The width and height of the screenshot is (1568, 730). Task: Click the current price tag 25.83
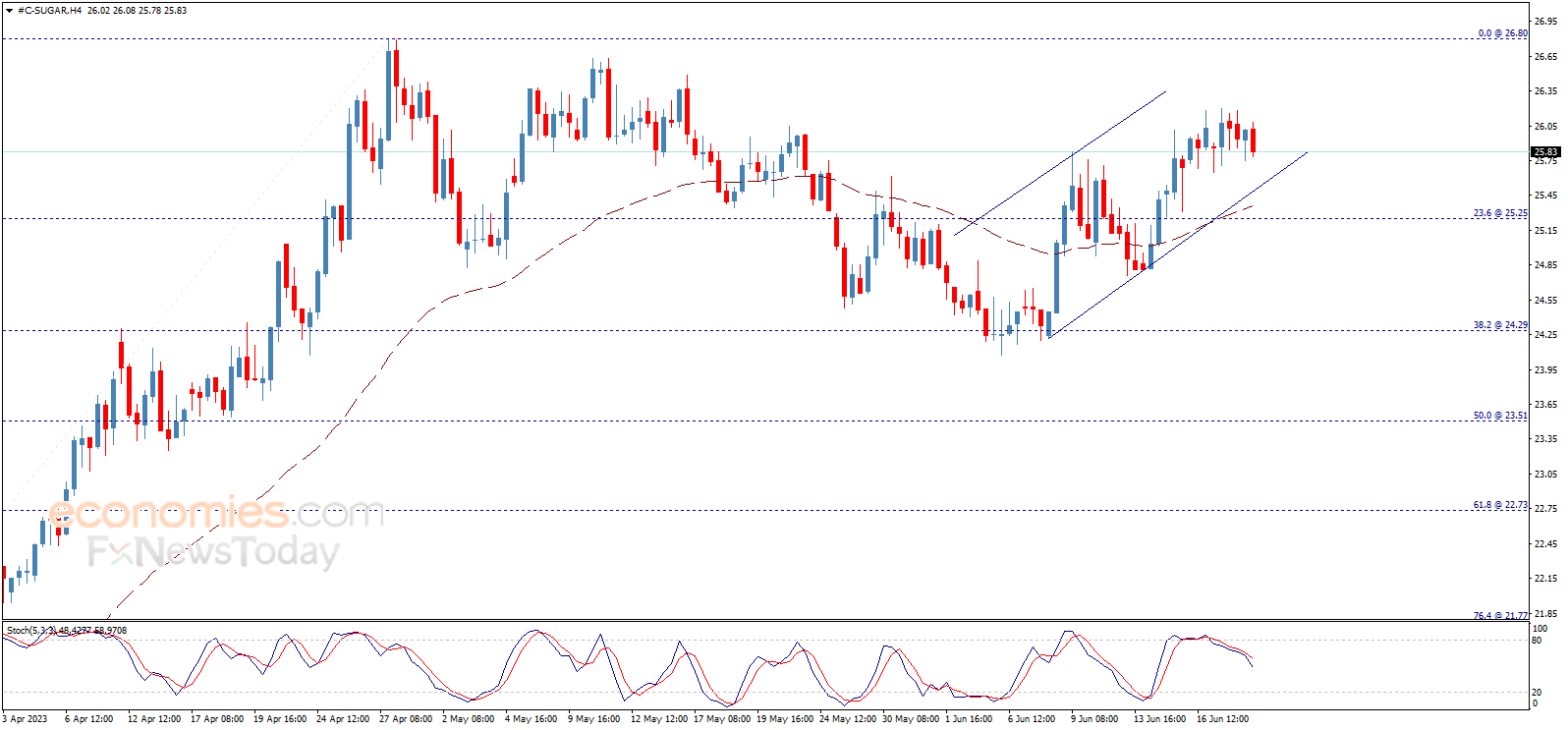pos(1545,152)
